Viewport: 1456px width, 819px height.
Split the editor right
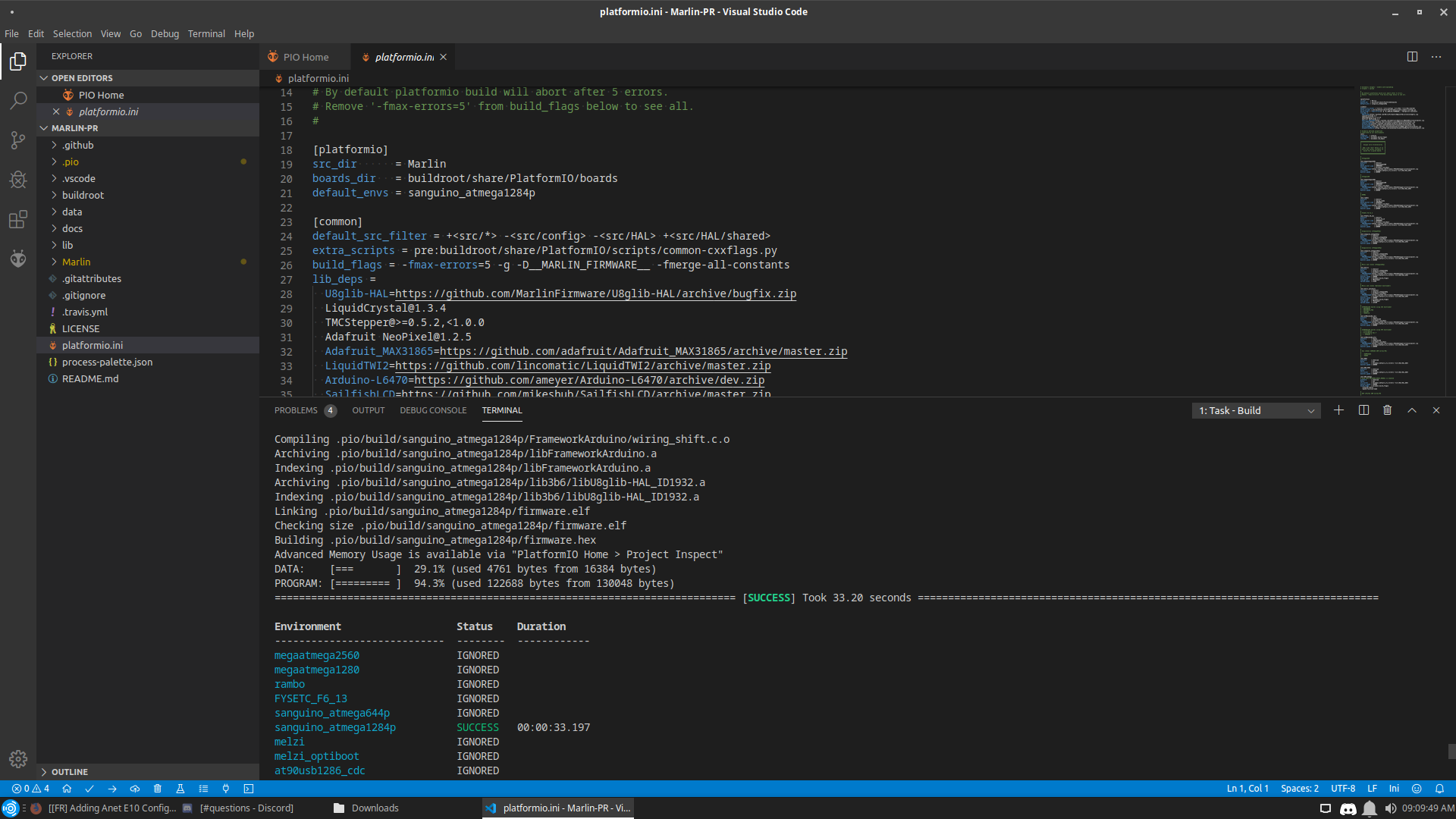(x=1412, y=57)
